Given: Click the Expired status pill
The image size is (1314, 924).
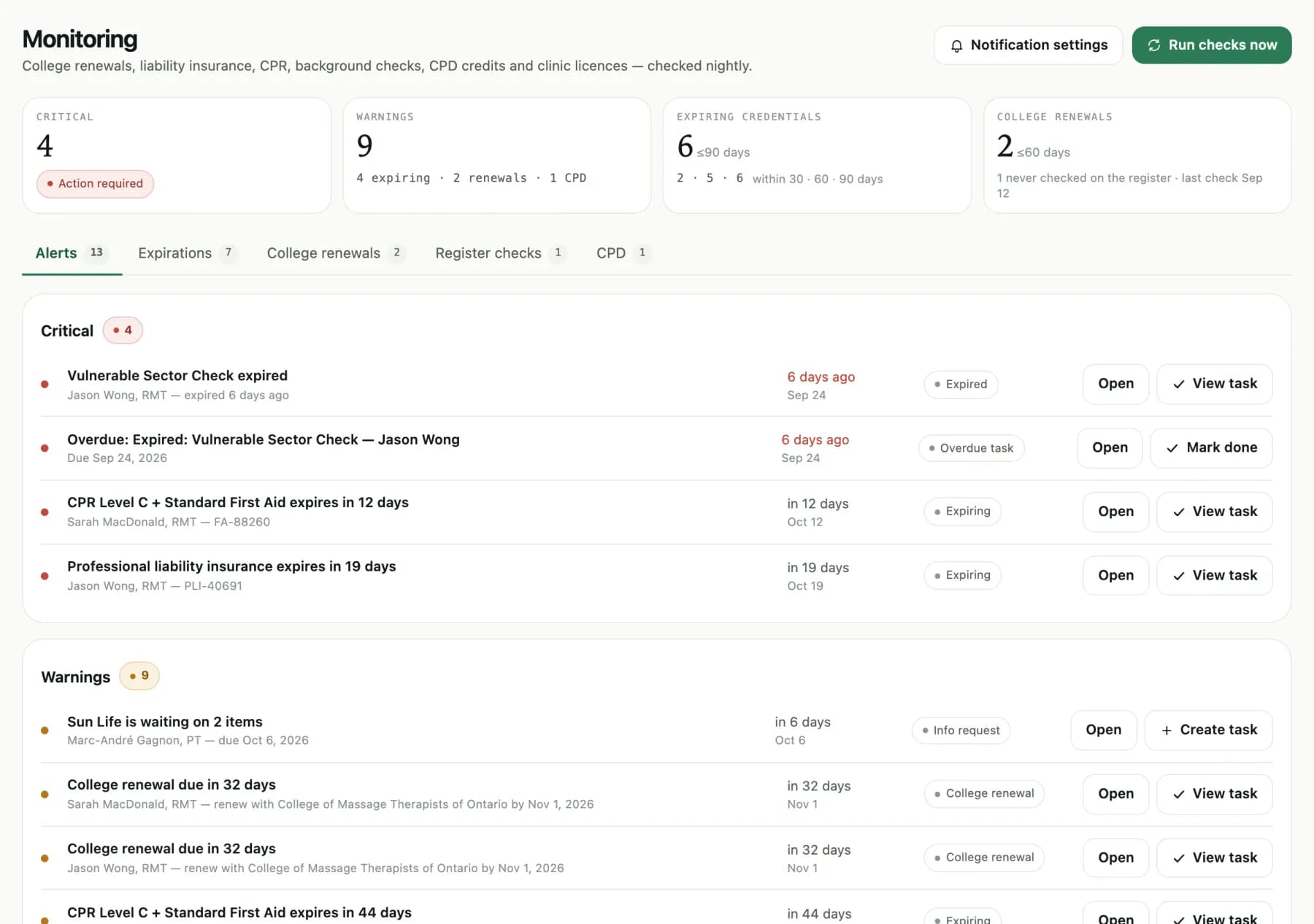Looking at the screenshot, I should [961, 385].
